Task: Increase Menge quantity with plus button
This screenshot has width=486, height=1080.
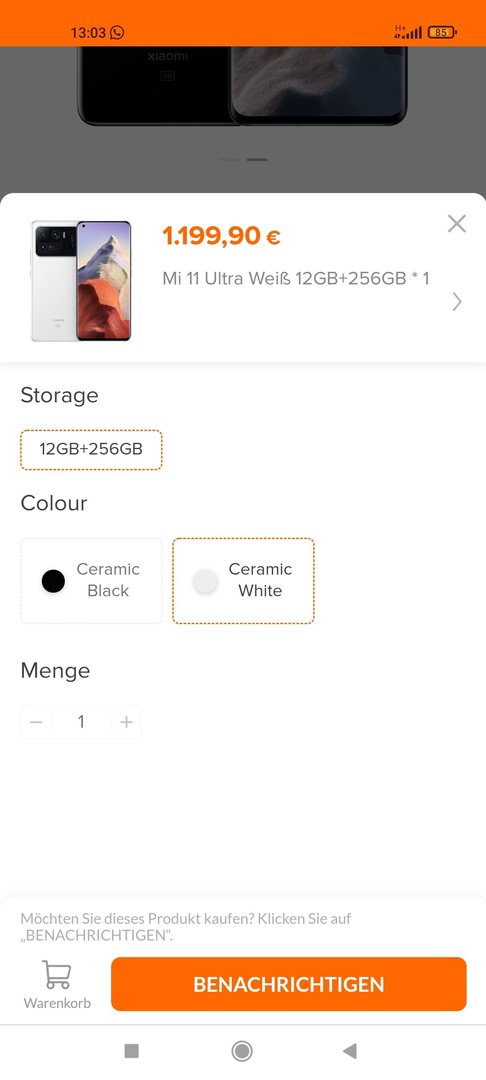Action: (126, 722)
